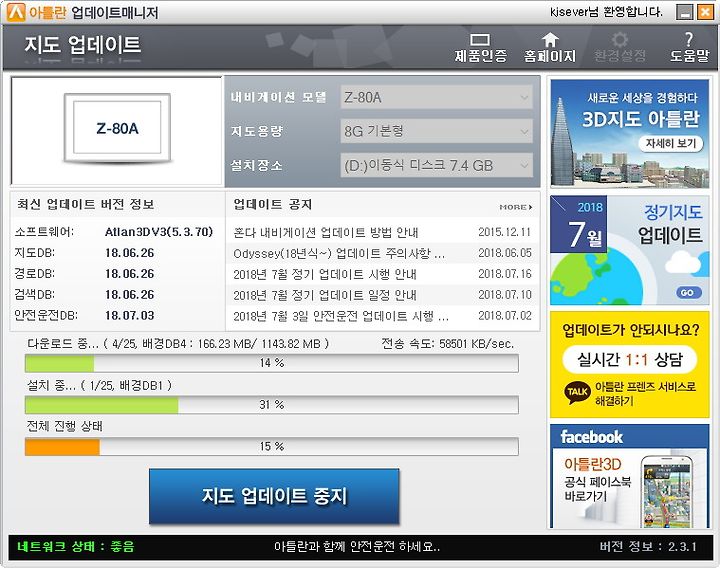Click 자세히 보기 on 3D지도 banner
Screen dimensions: 720x568
pos(671,143)
